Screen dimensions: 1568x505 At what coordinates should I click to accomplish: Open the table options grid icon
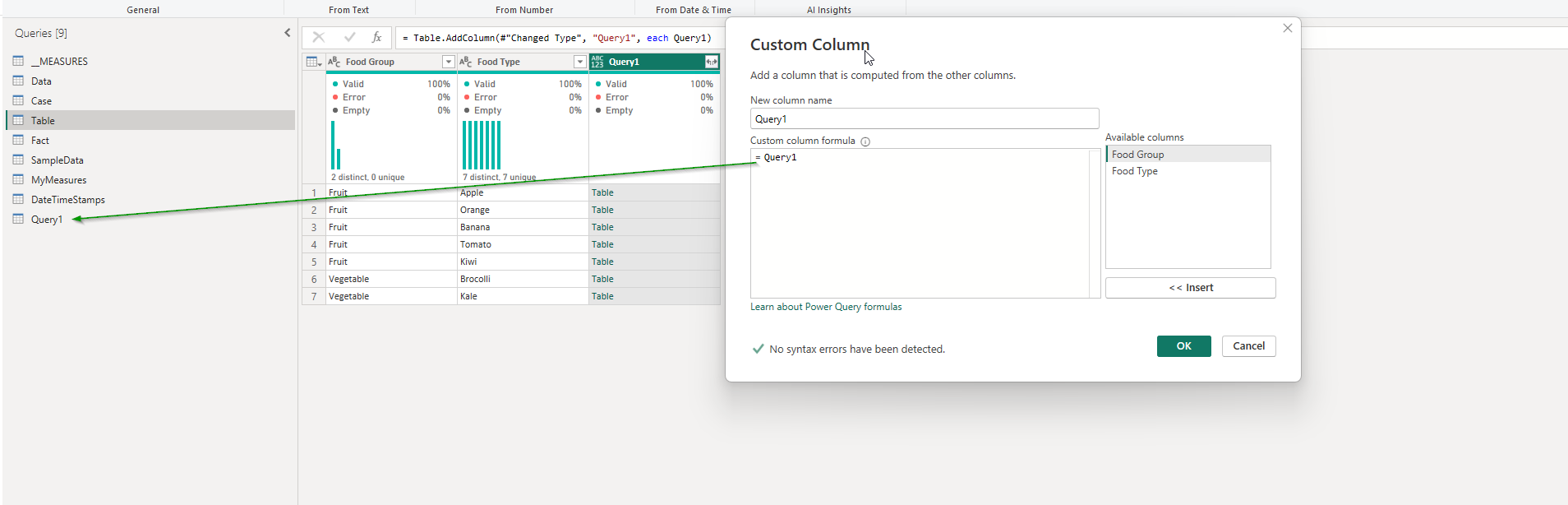pyautogui.click(x=314, y=62)
